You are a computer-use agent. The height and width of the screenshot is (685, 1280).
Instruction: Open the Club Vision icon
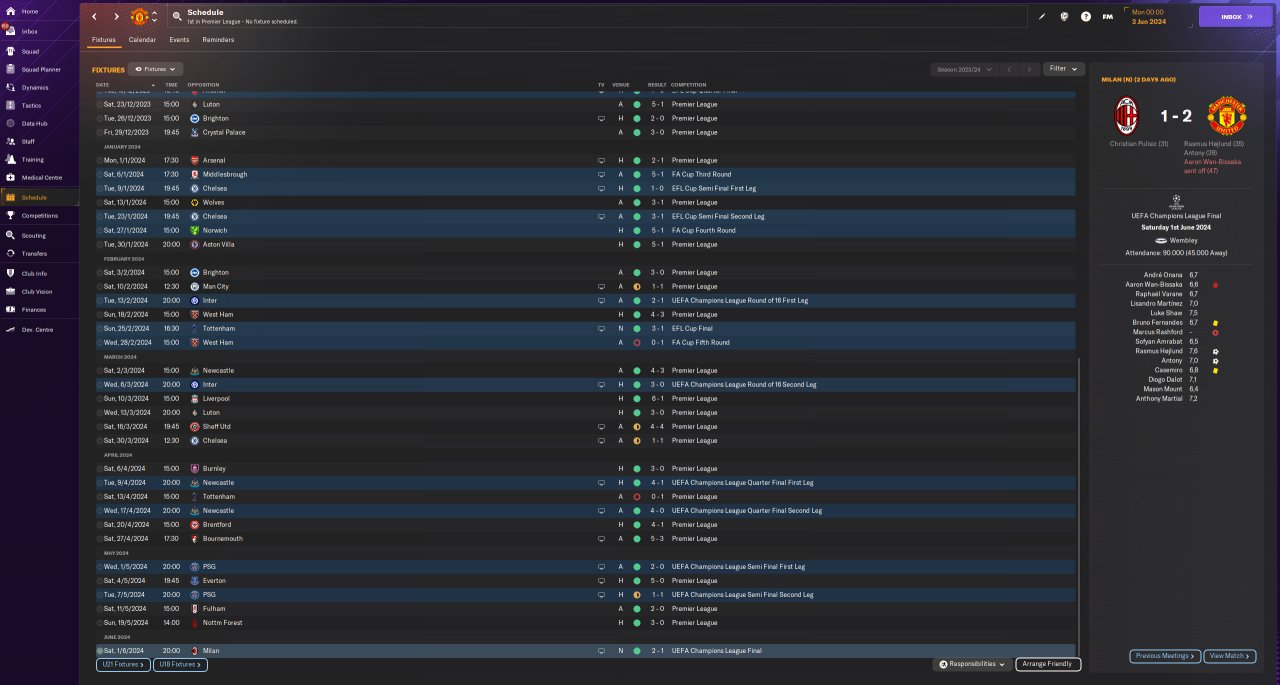tap(10, 291)
